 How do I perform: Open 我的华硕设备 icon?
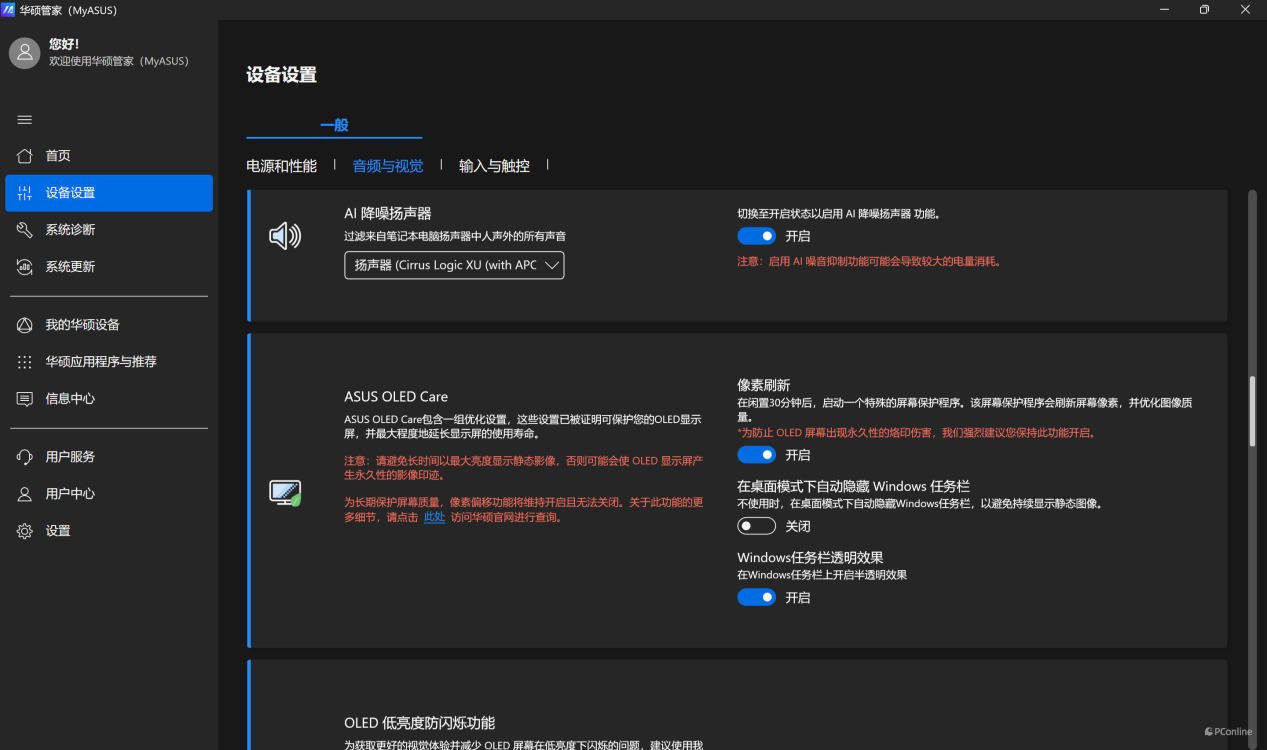25,325
